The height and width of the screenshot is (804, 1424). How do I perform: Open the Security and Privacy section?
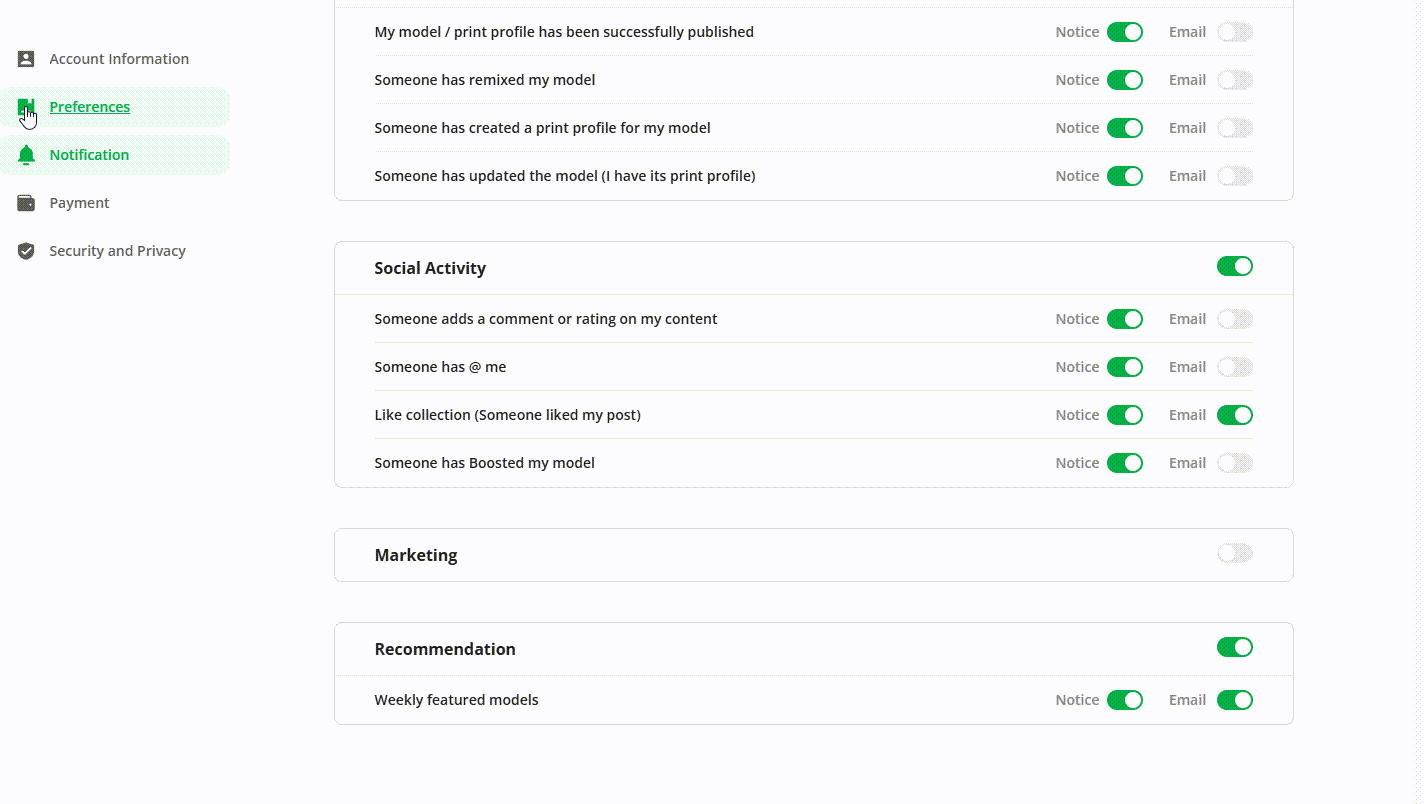[x=117, y=251]
